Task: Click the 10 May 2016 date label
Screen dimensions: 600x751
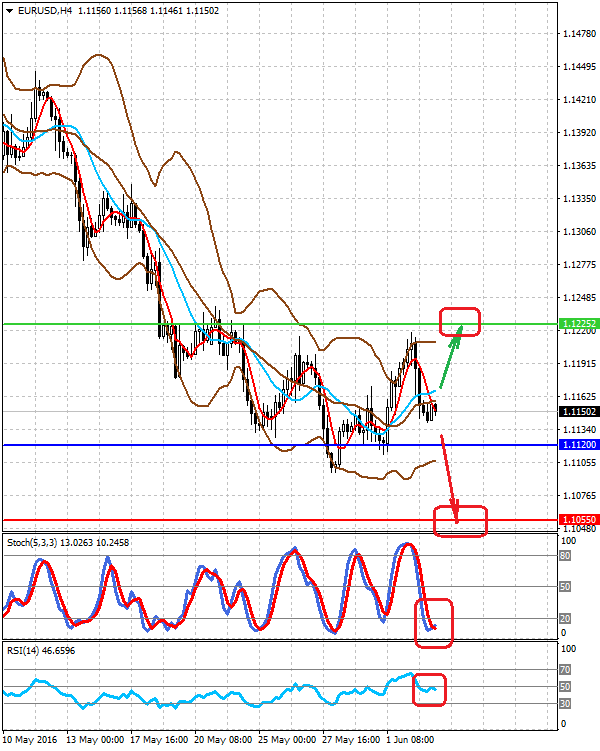Action: (x=30, y=740)
